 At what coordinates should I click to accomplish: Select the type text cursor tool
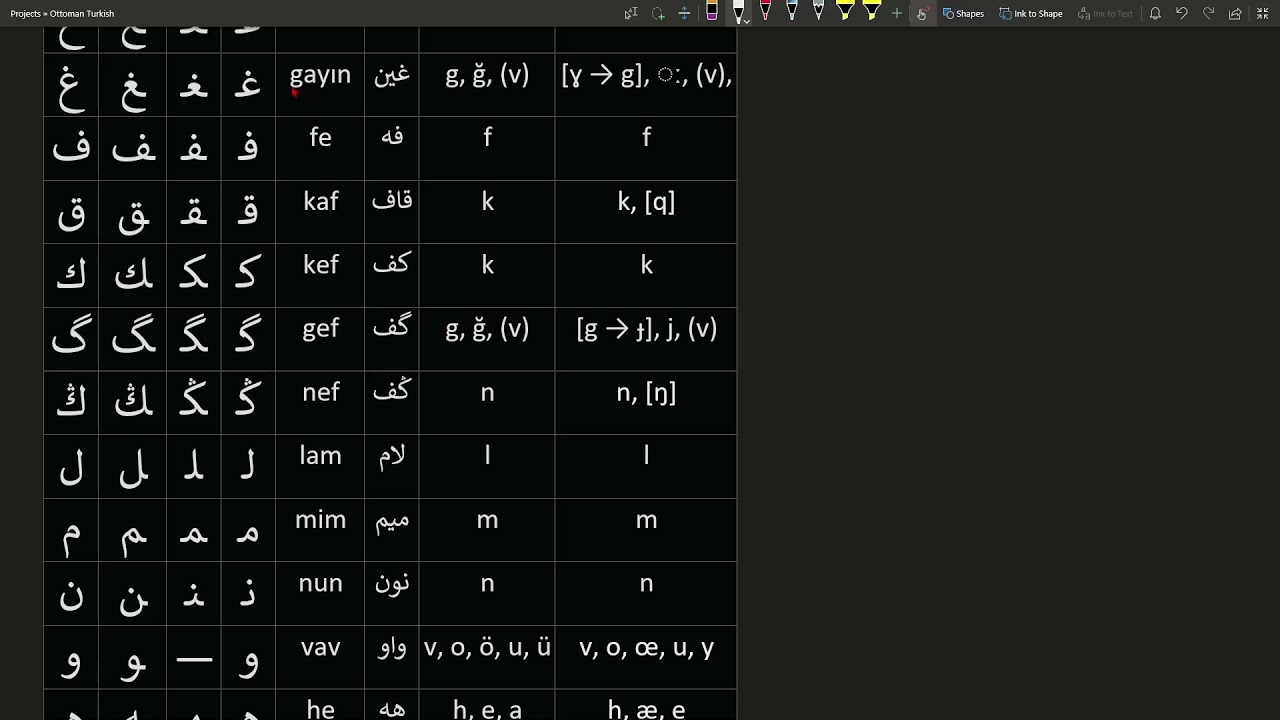pos(631,13)
